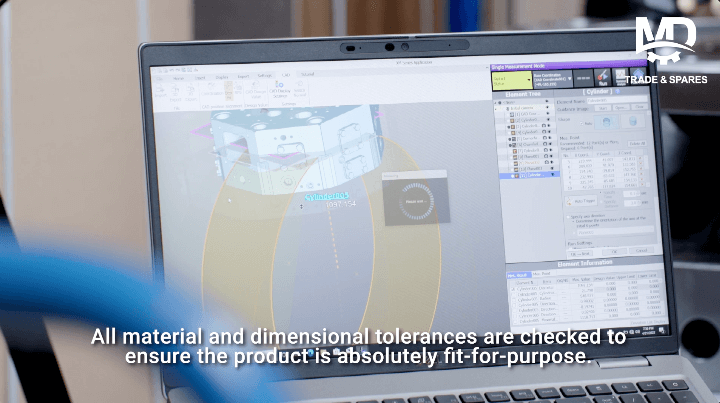The height and width of the screenshot is (403, 720).
Task: Toggle the Specify axis direction checkbox
Action: coord(570,216)
